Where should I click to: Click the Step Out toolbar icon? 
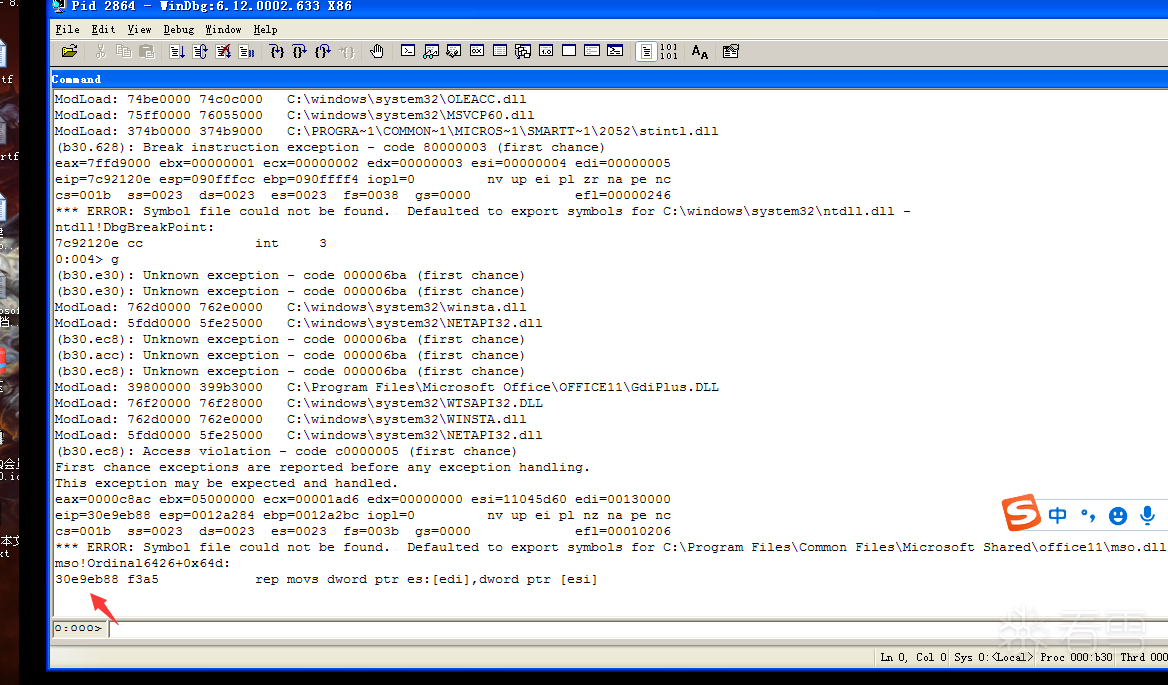coord(323,51)
